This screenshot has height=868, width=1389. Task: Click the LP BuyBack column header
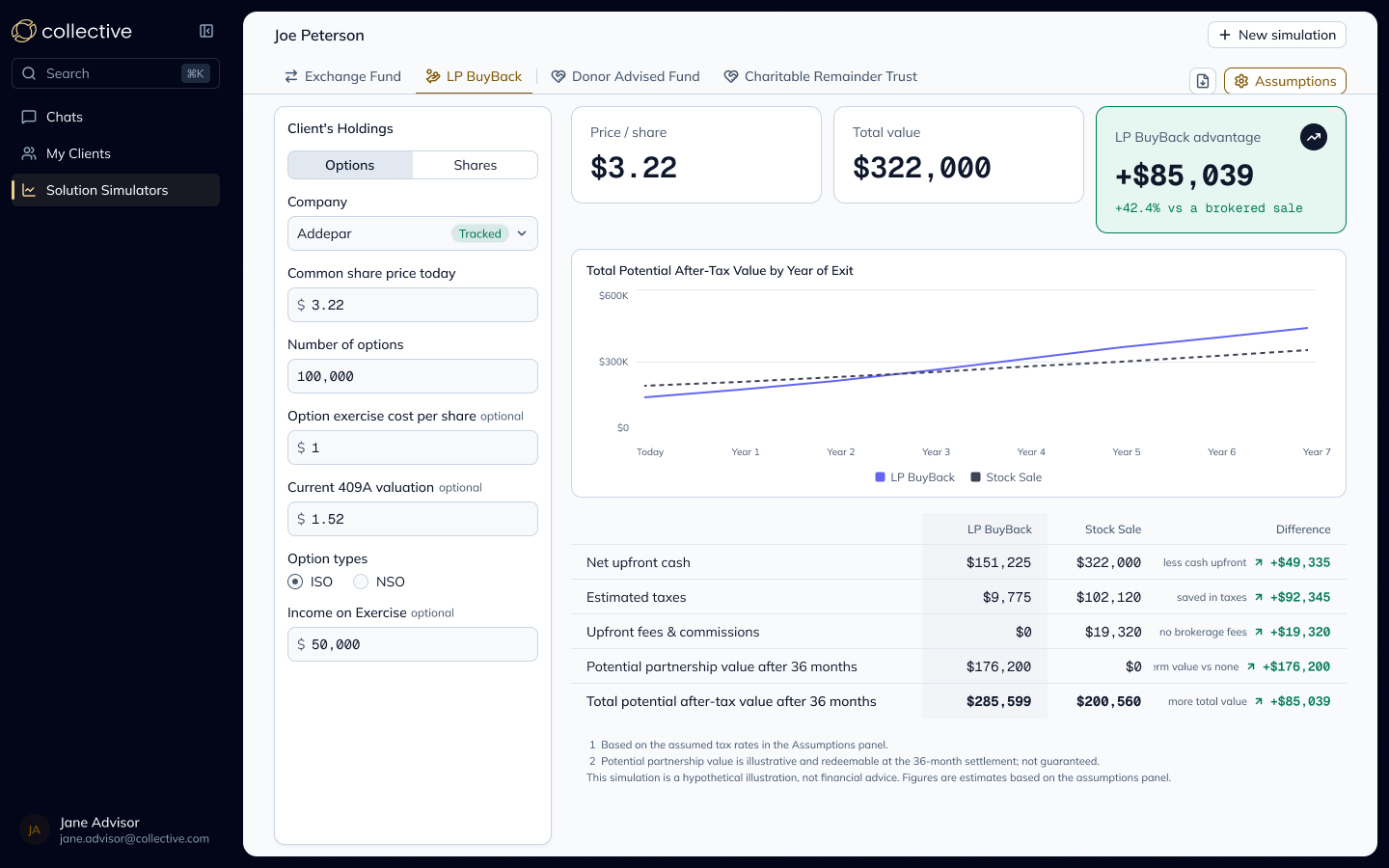pos(999,529)
